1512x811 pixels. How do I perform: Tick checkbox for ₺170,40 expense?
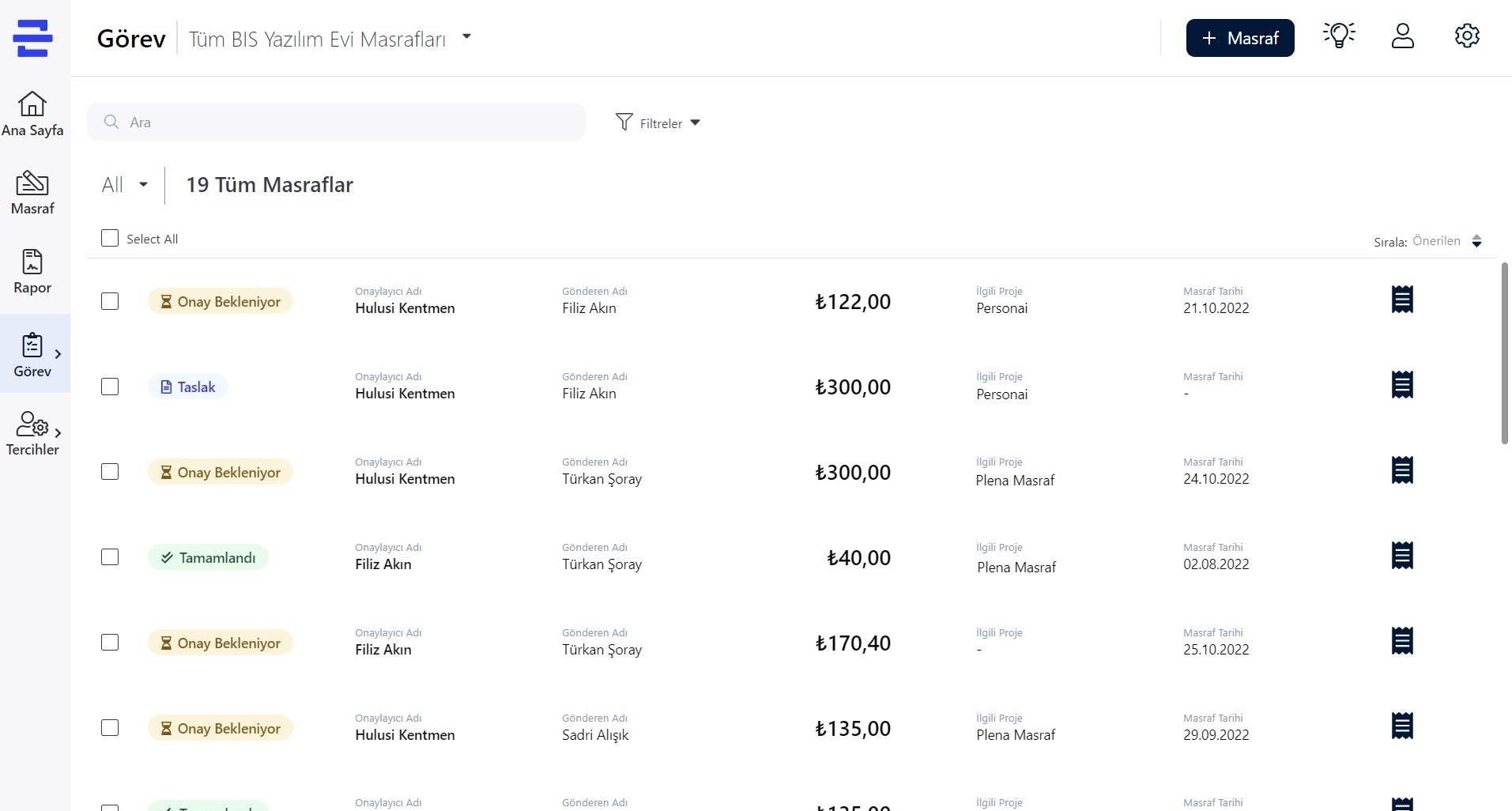110,643
